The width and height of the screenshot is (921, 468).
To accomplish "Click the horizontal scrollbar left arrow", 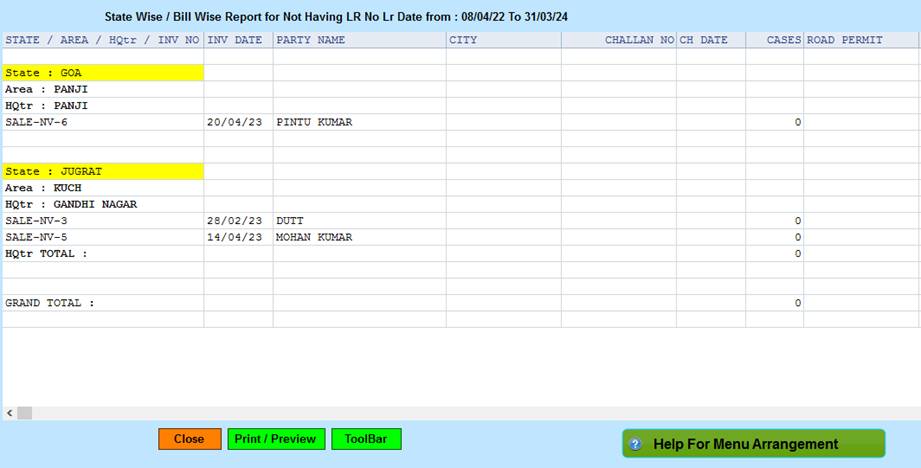I will [x=9, y=412].
